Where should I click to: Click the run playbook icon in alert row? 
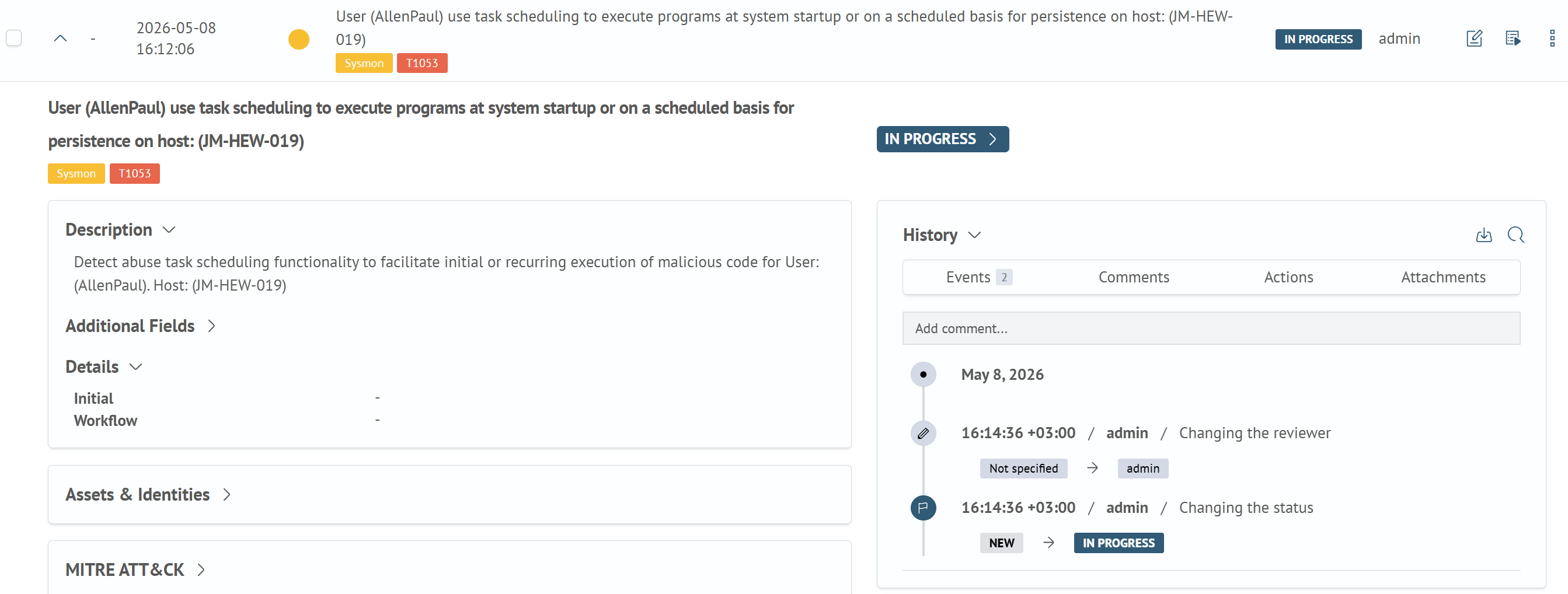tap(1513, 39)
